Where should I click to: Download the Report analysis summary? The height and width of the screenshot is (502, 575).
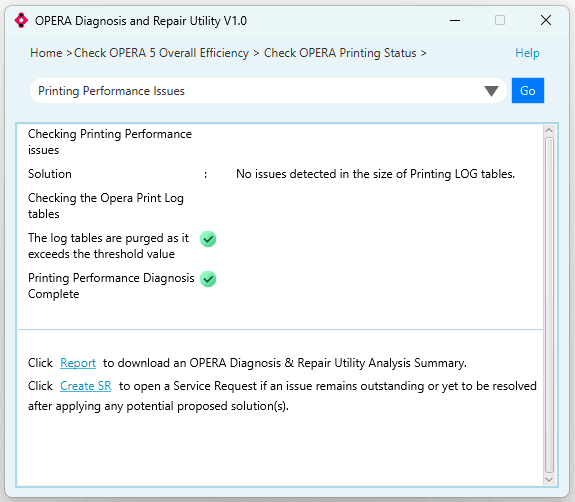point(78,363)
